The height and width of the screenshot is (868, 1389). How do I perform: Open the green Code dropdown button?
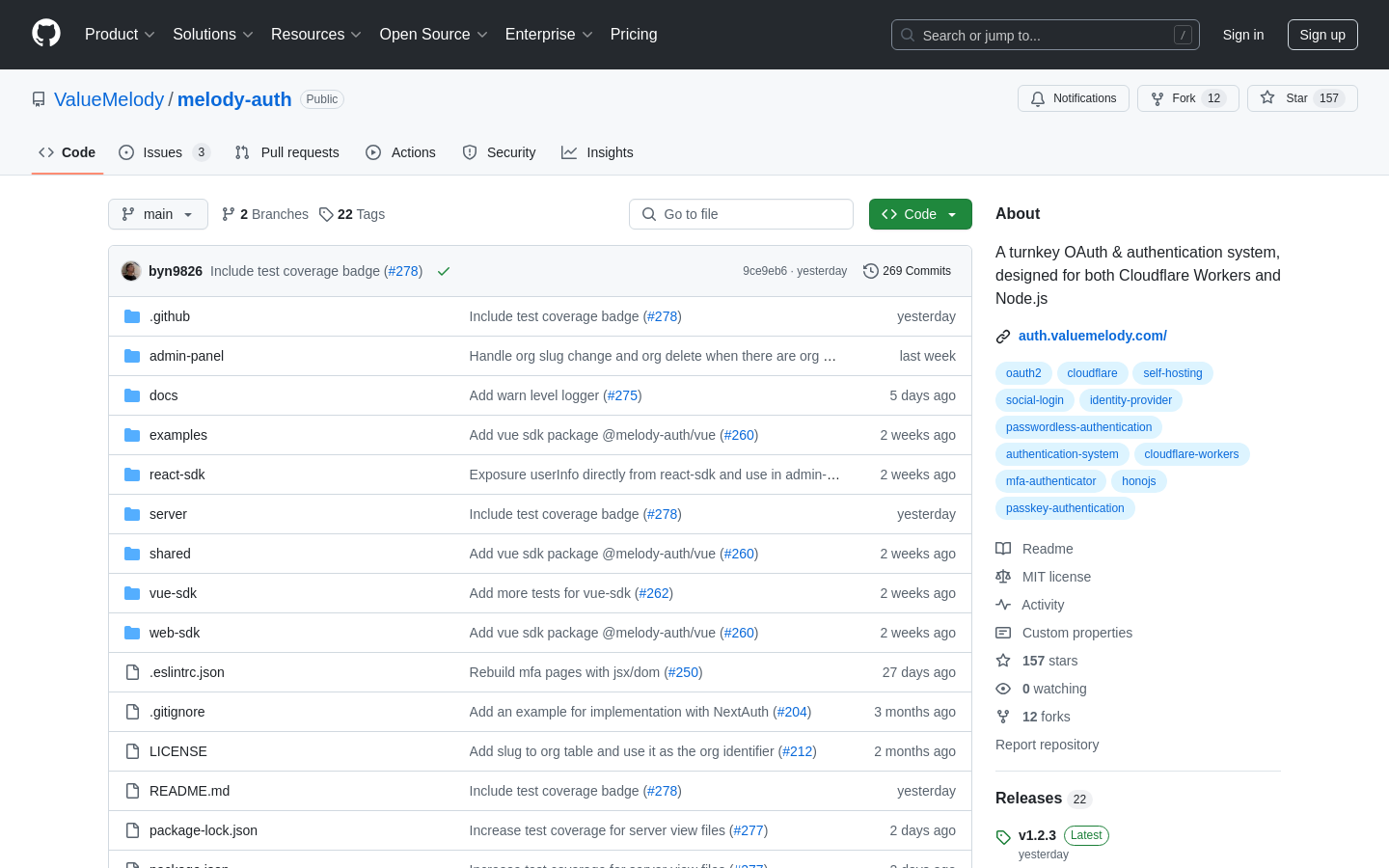pyautogui.click(x=920, y=214)
